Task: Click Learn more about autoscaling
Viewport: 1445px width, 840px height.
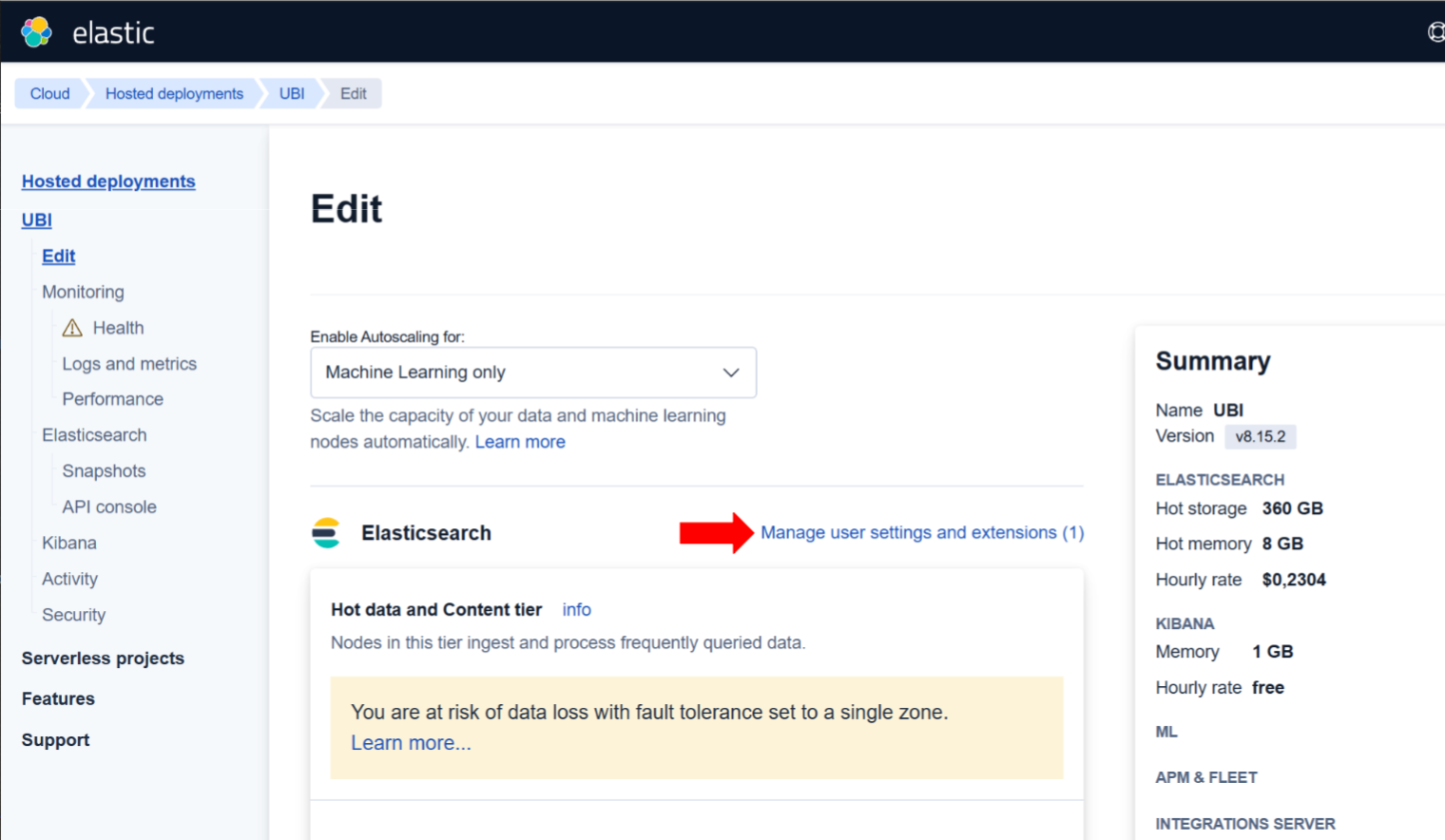Action: [520, 442]
